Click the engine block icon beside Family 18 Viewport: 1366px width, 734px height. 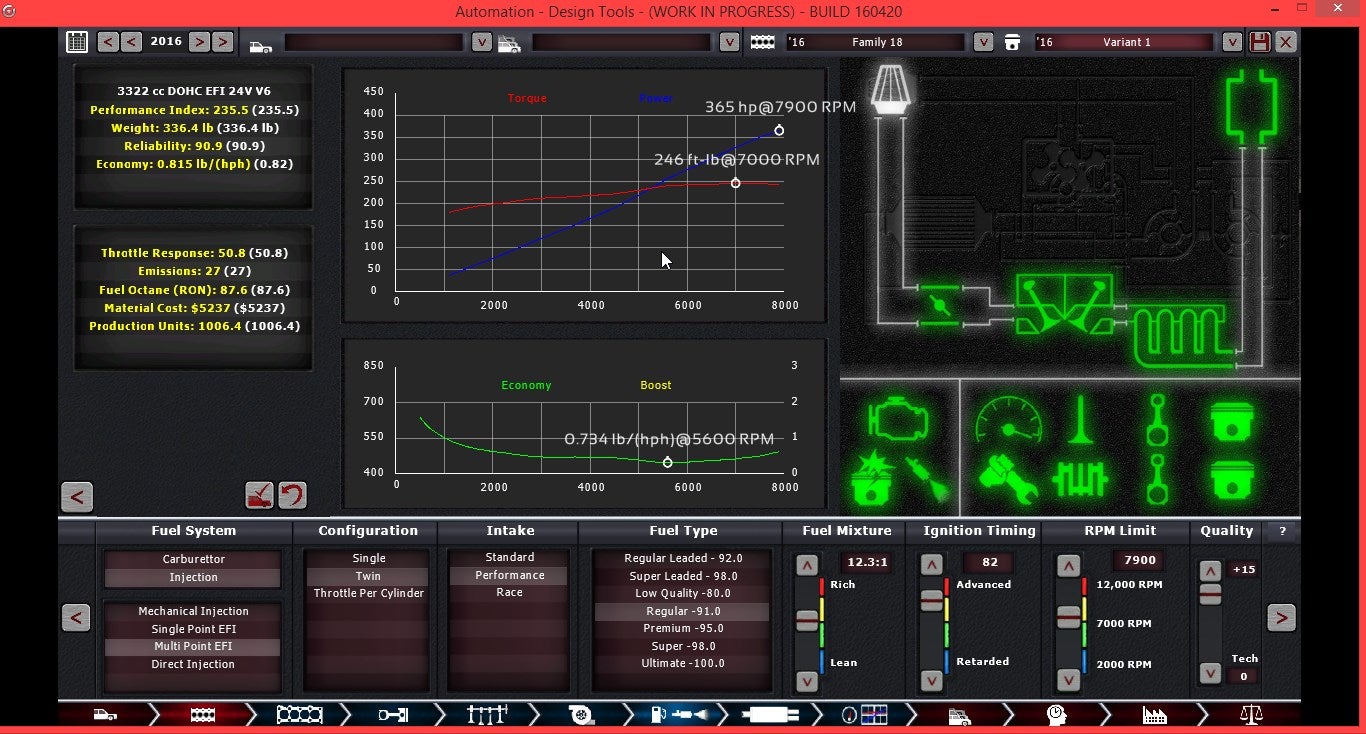763,42
